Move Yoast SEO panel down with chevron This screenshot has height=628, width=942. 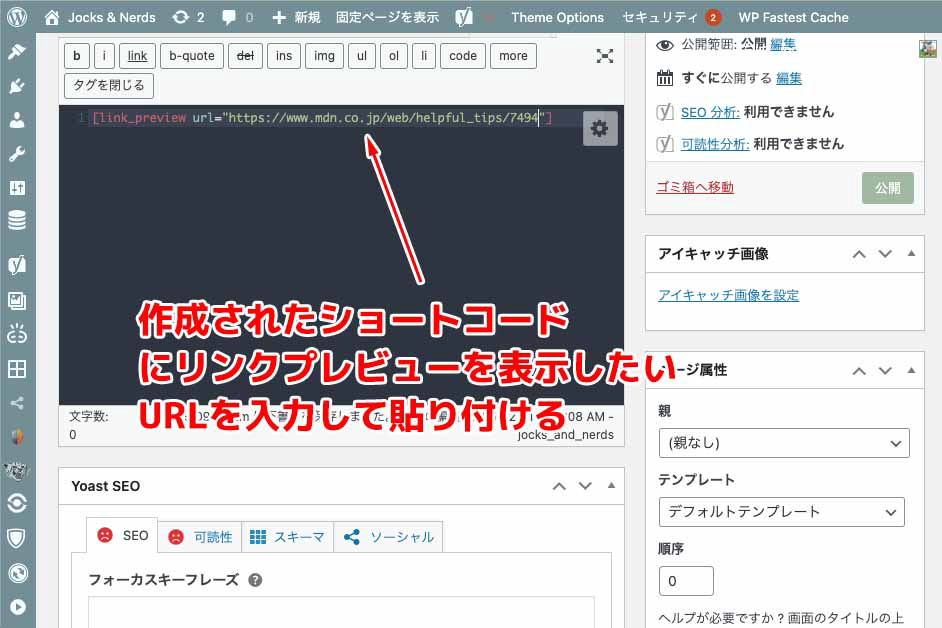(585, 486)
